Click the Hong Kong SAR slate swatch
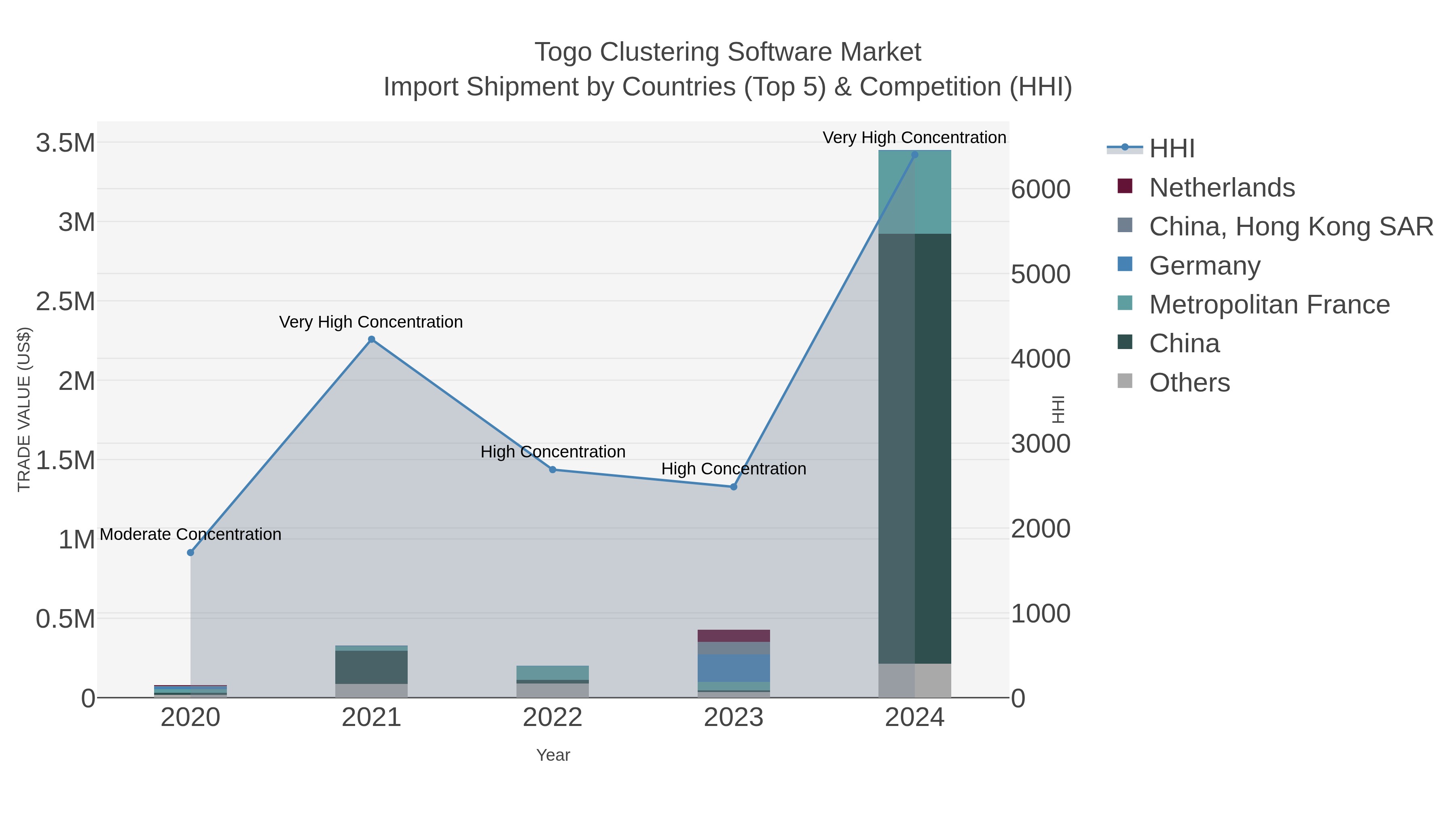 pos(1125,225)
